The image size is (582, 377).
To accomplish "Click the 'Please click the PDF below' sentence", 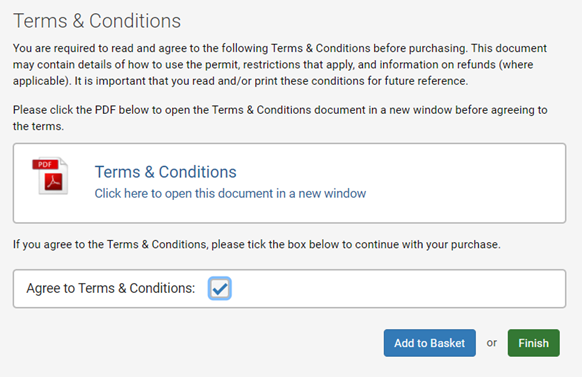I will 280,118.
